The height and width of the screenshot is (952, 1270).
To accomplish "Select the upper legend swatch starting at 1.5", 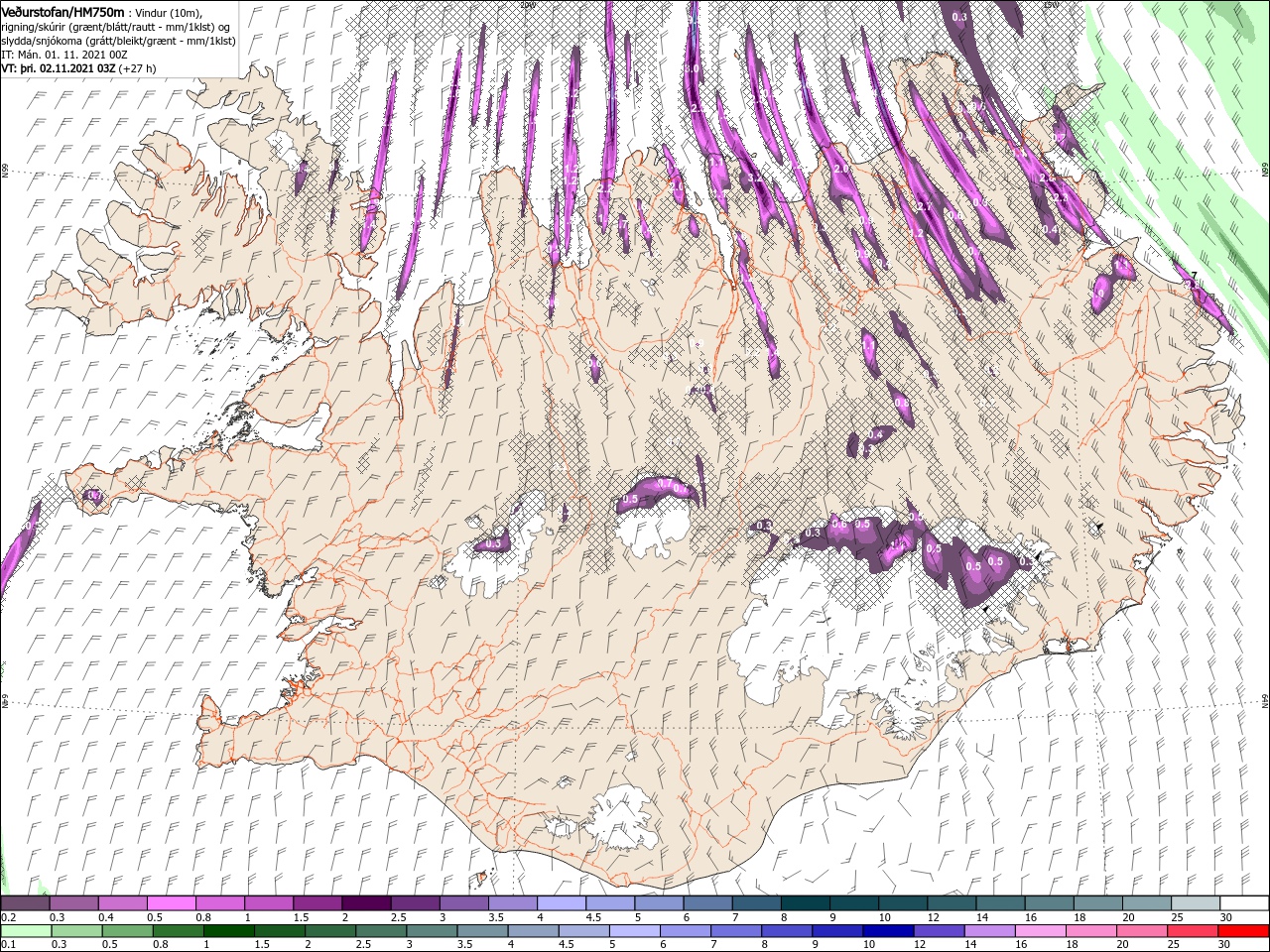I will point(317,903).
